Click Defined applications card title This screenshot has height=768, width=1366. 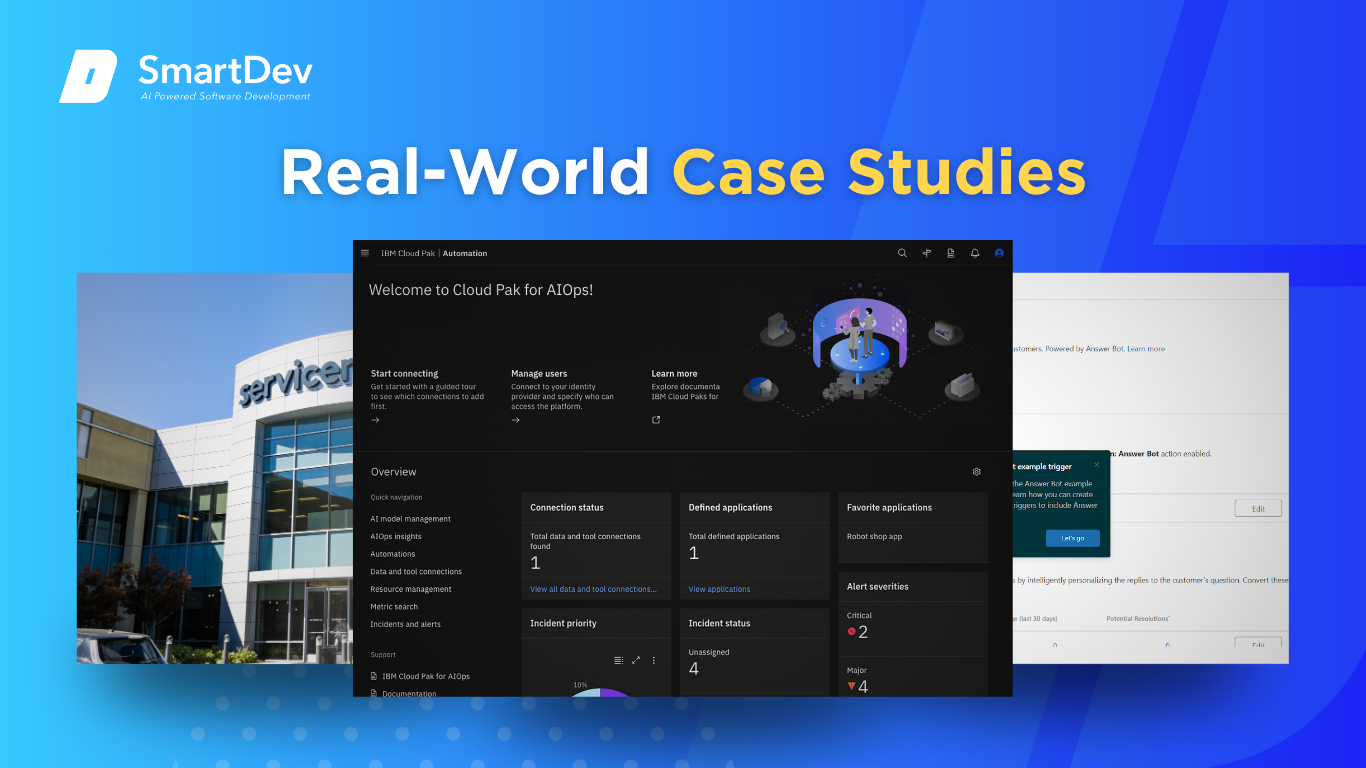click(x=730, y=508)
